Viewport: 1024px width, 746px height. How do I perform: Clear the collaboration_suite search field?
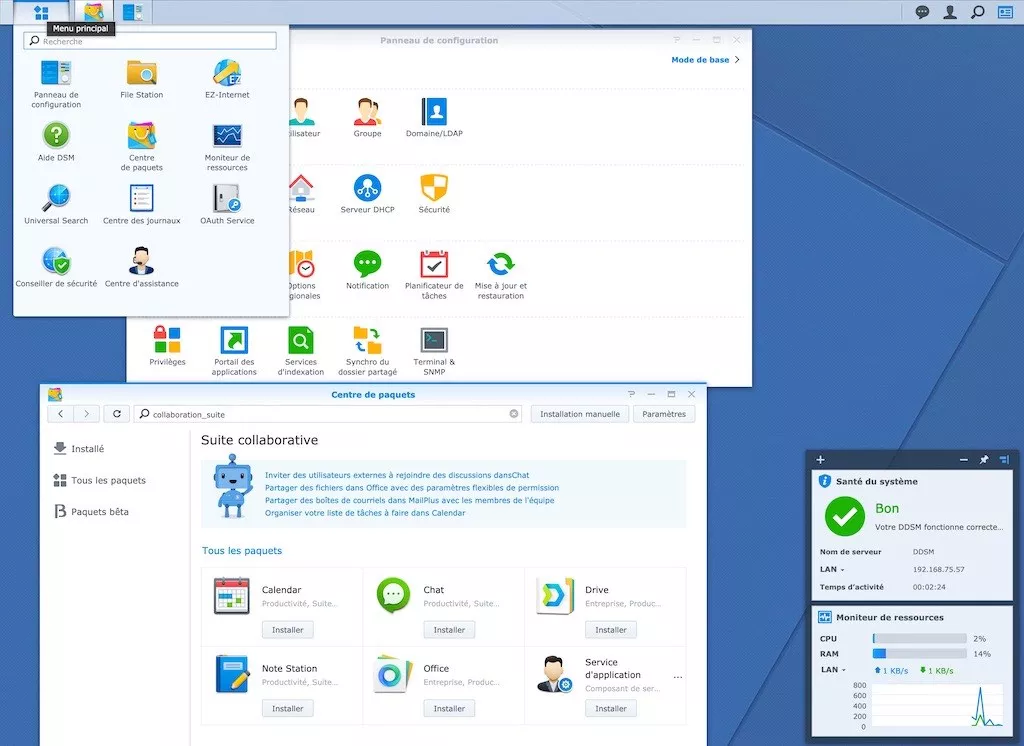pyautogui.click(x=513, y=413)
